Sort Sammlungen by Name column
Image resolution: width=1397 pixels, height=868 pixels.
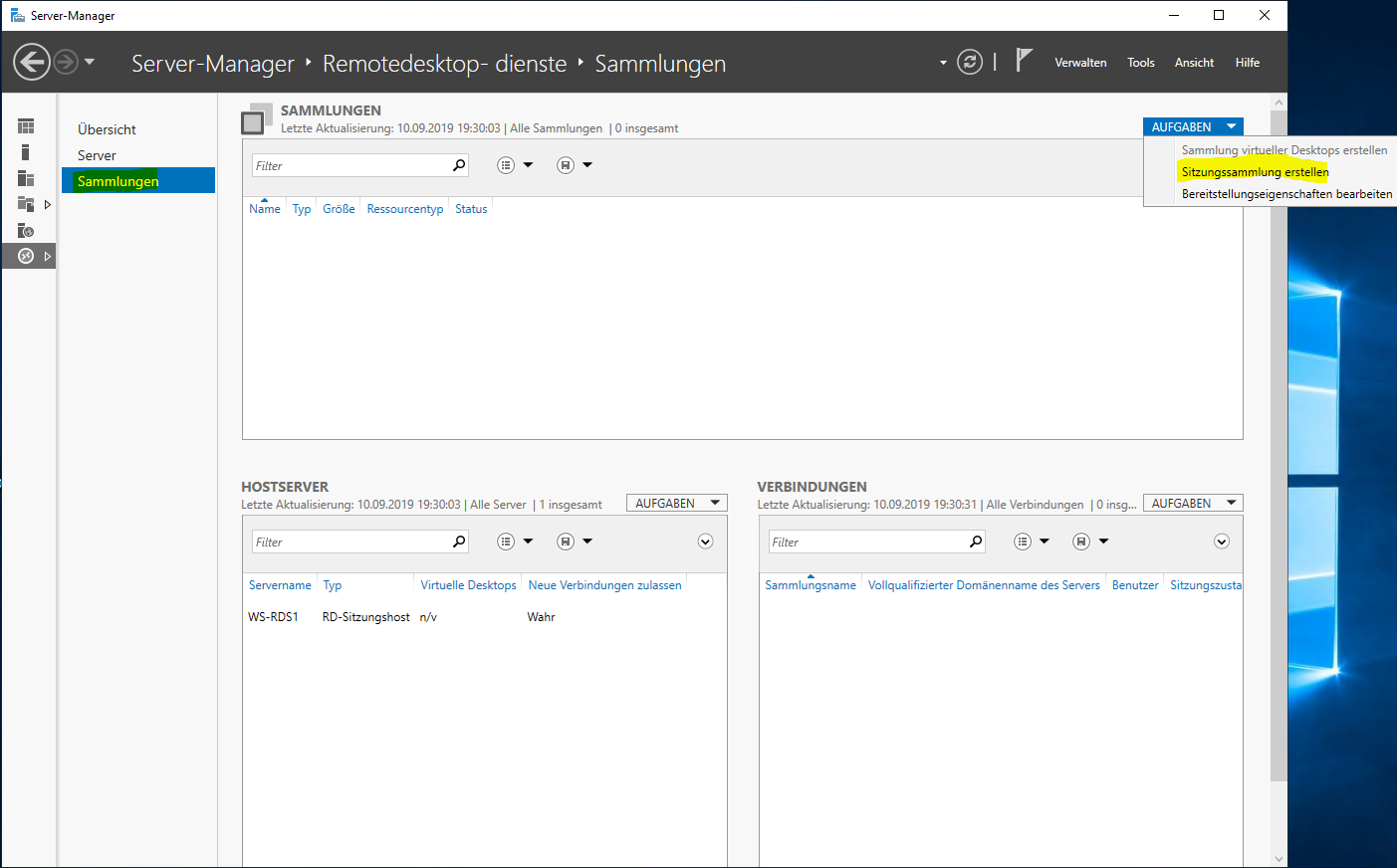coord(265,208)
